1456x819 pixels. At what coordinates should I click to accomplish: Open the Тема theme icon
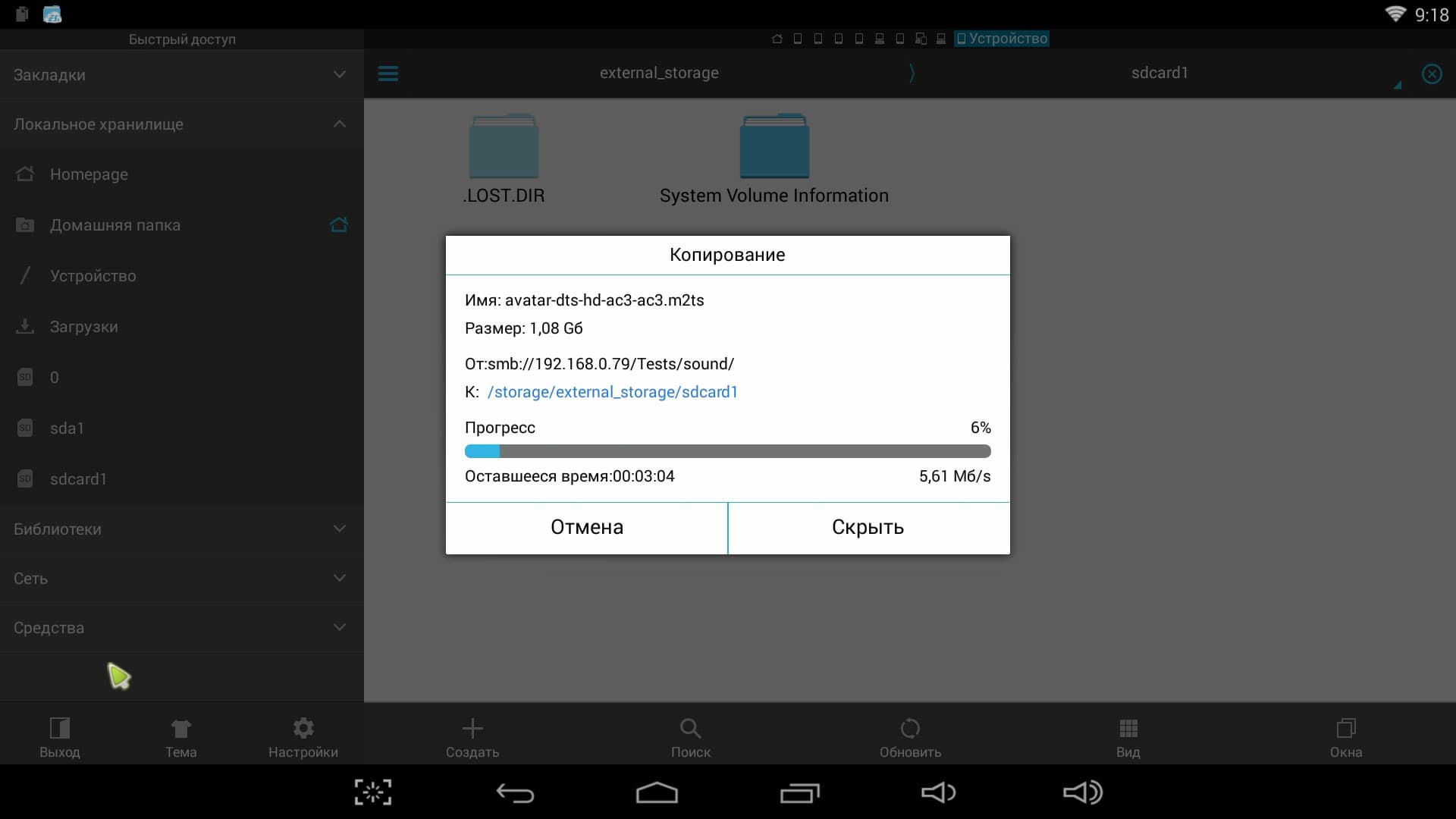180,729
